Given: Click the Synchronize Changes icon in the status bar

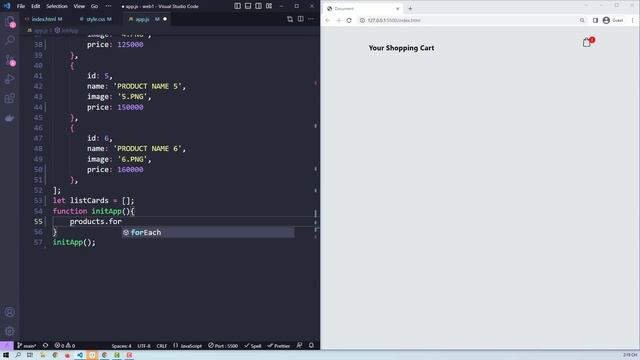Looking at the screenshot, I should (x=45, y=346).
